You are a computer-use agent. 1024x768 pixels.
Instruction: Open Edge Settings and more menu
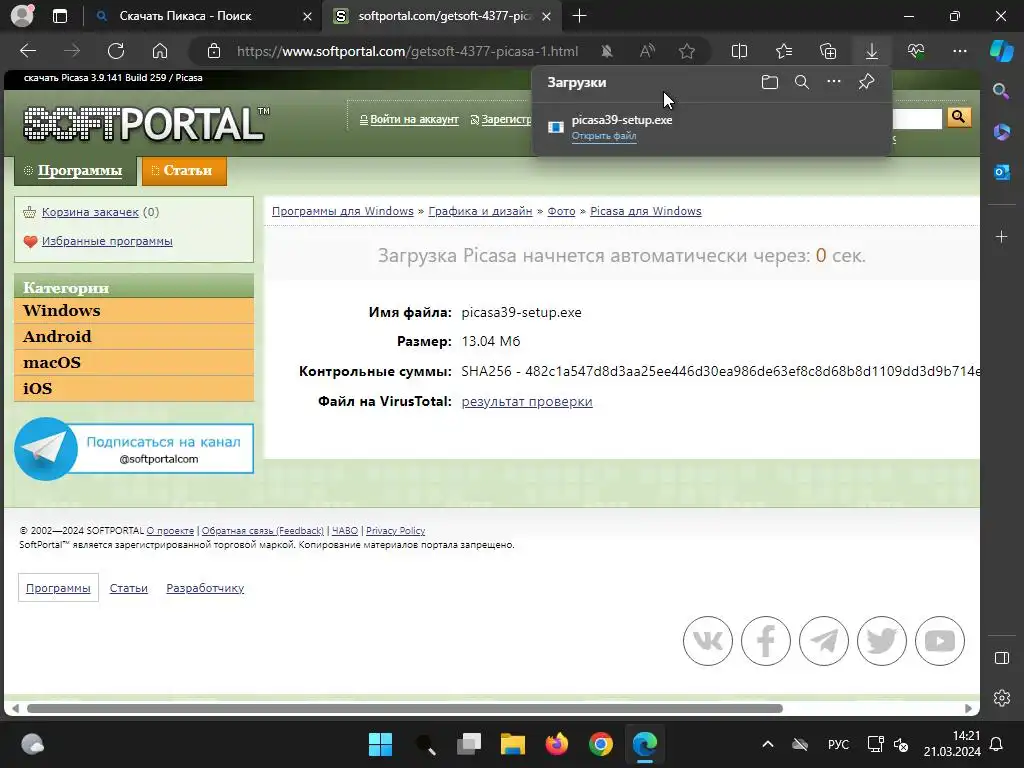(960, 51)
